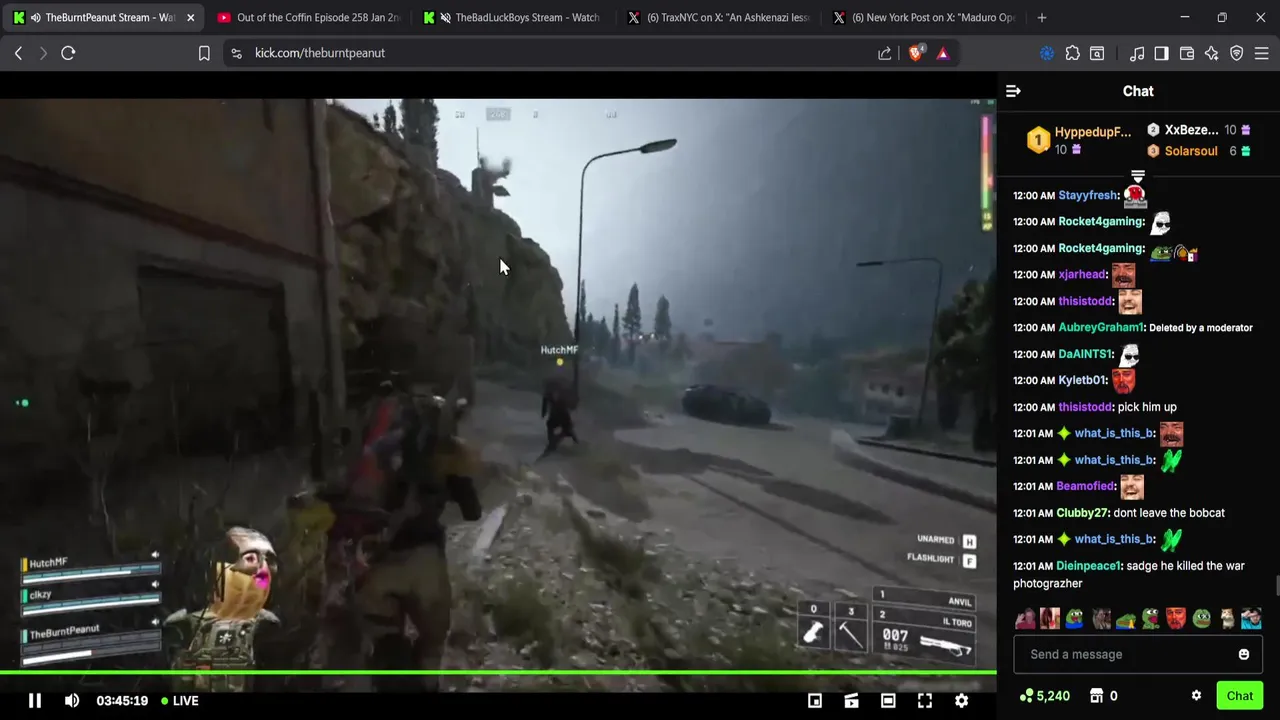
Task: Switch to Out of the Coffin YouTube tab
Action: pyautogui.click(x=308, y=17)
